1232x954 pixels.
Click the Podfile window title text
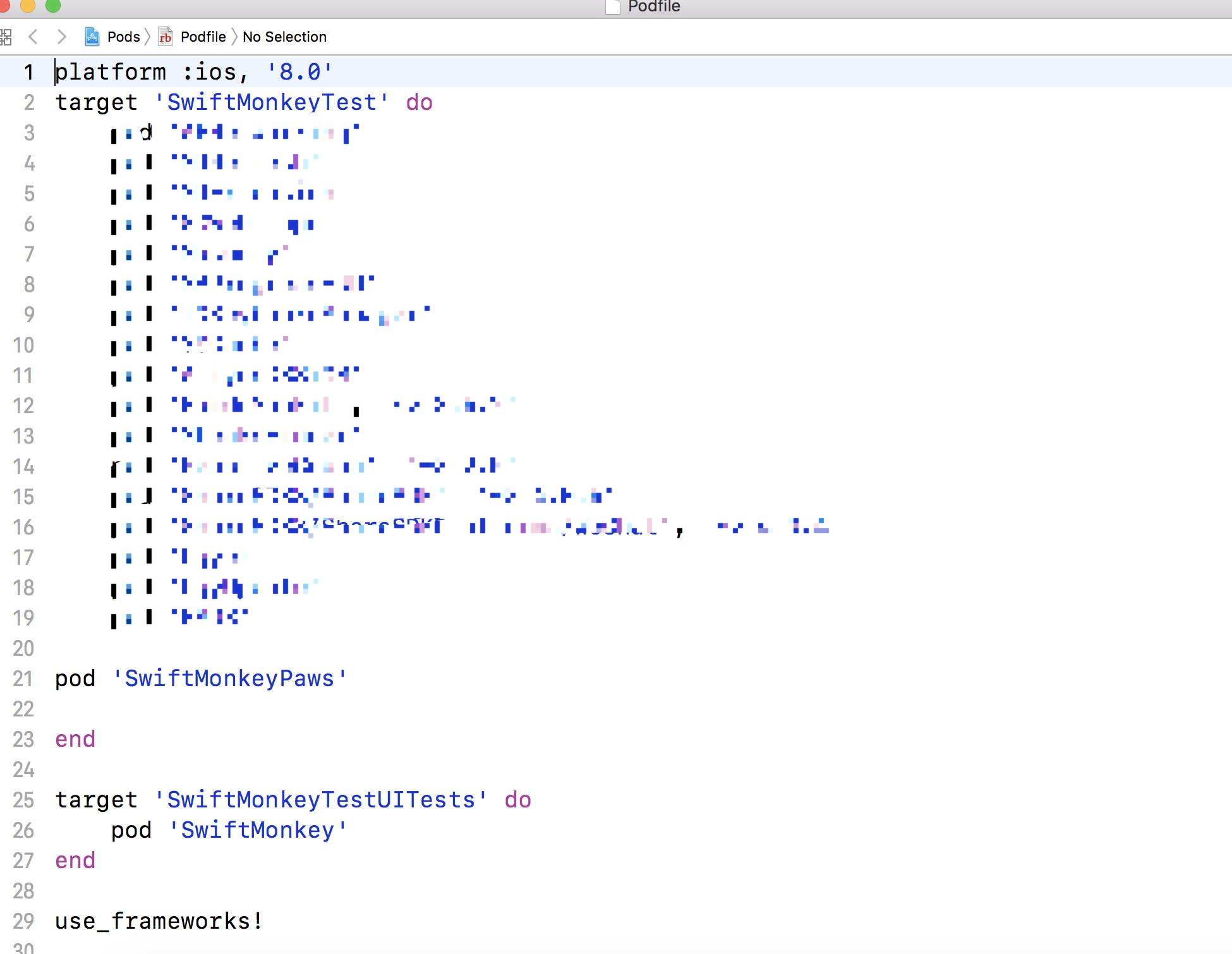[x=654, y=7]
